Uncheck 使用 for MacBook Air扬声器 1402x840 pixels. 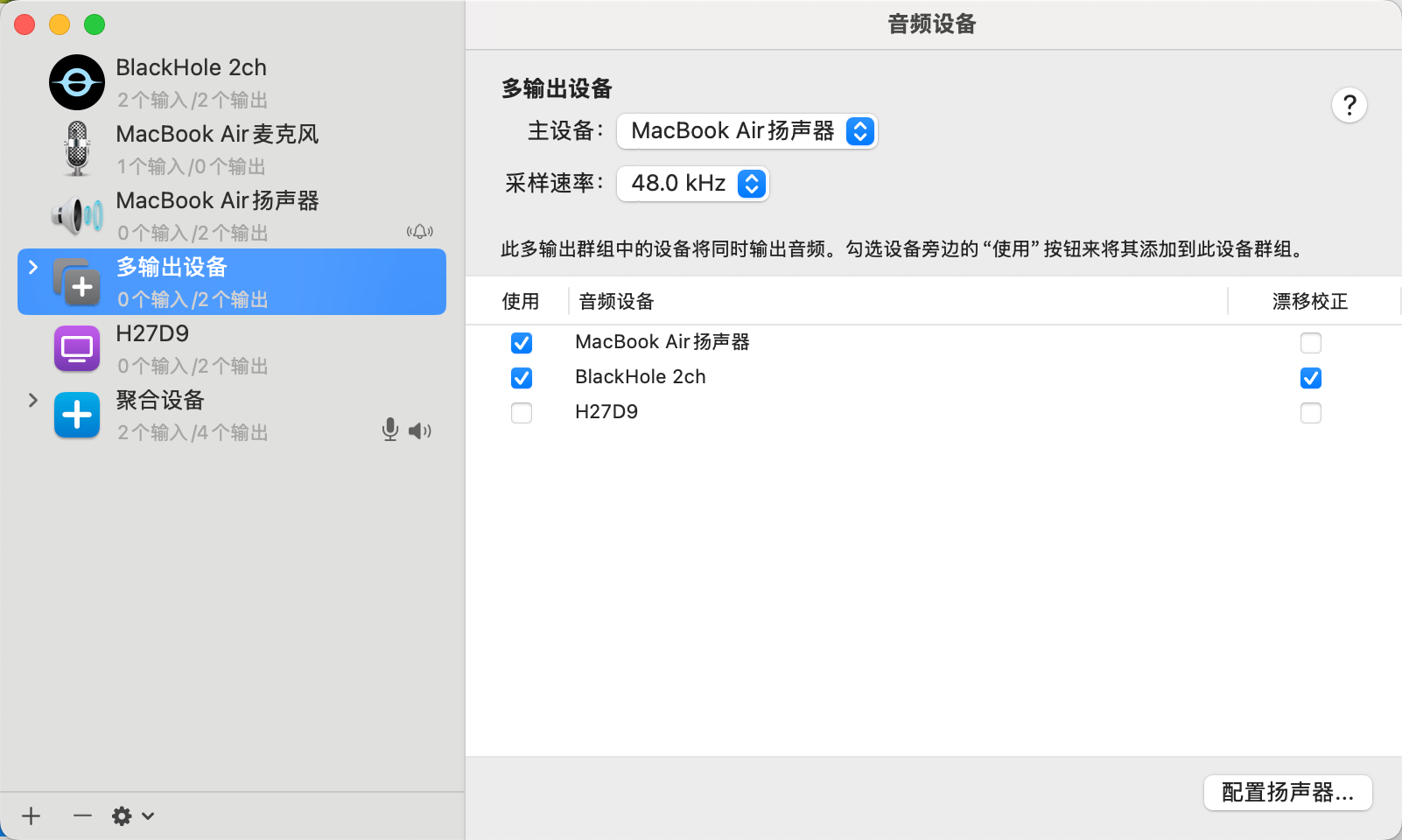[x=522, y=343]
